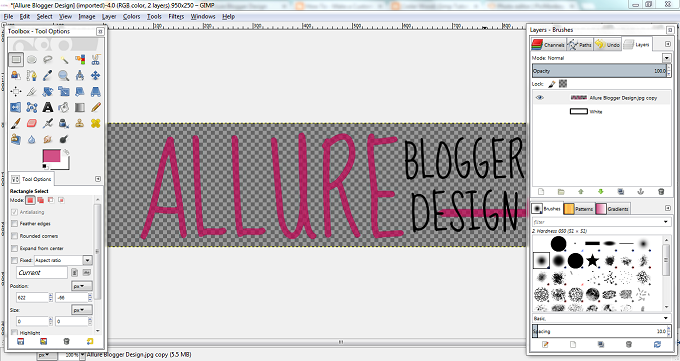Enable the Expand from center checkbox
This screenshot has width=680, height=361.
click(x=14, y=248)
